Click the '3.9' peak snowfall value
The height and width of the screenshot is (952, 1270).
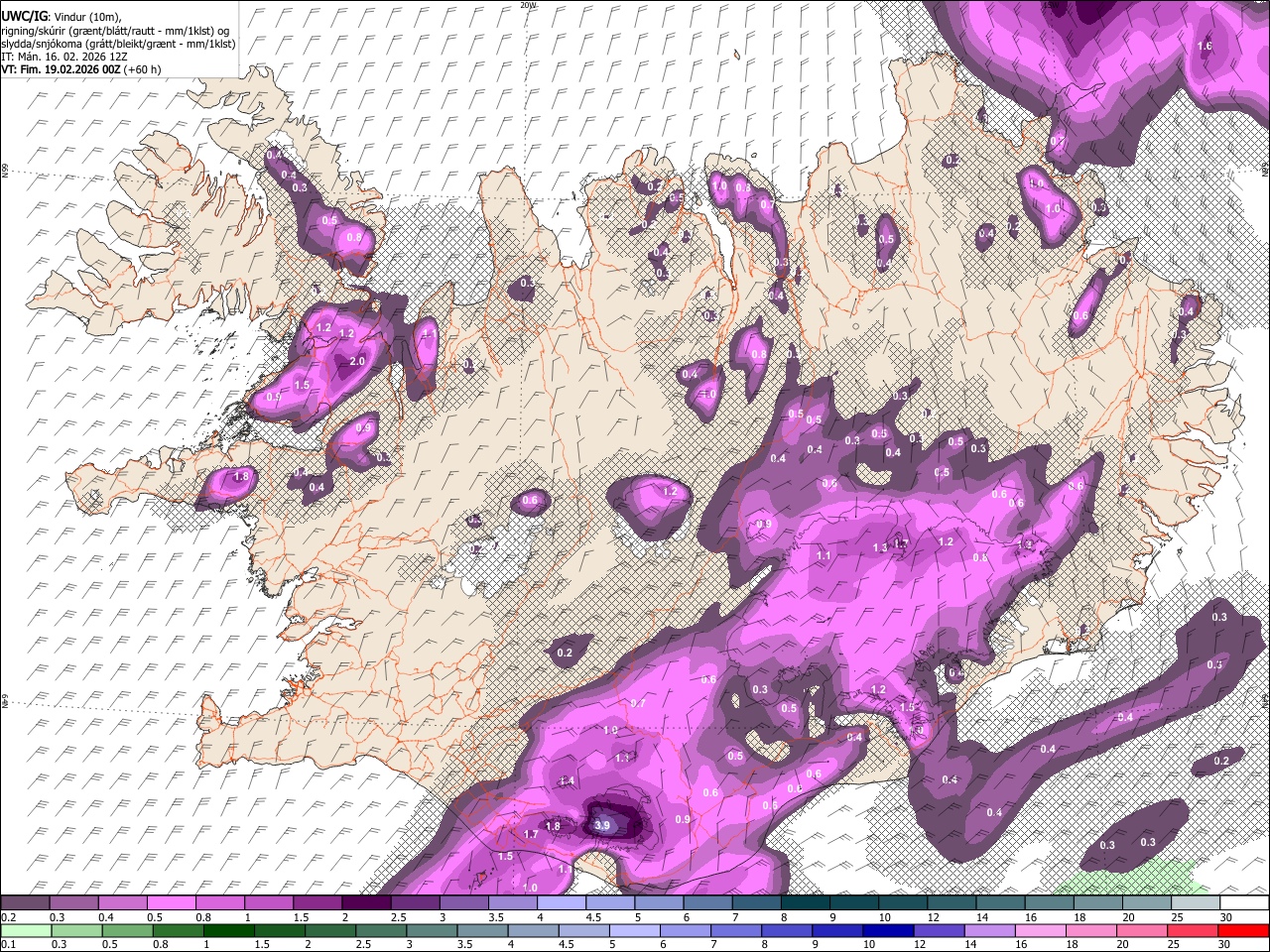[x=602, y=825]
